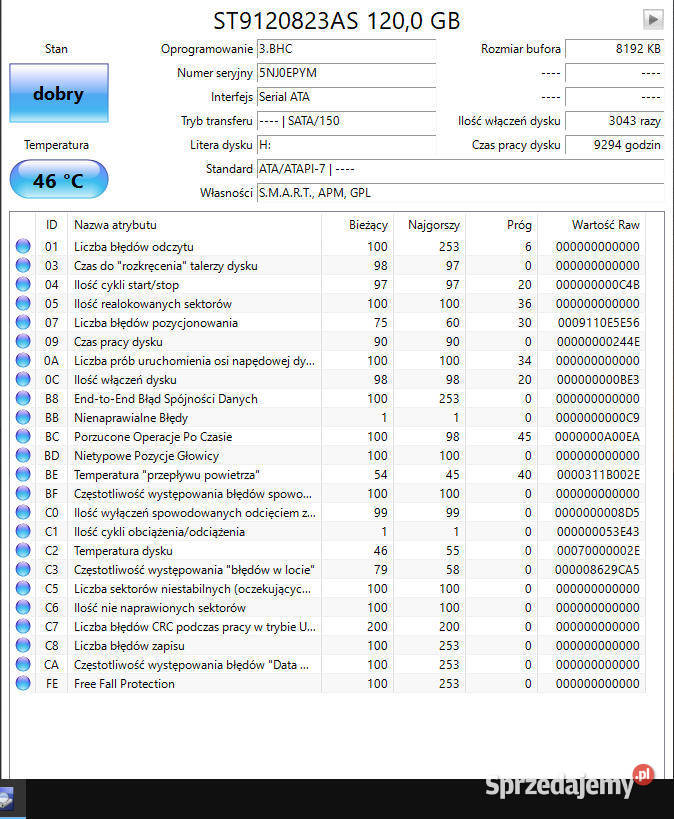The height and width of the screenshot is (819, 674).
Task: Click status orb for attribute BC row
Action: click(x=23, y=436)
